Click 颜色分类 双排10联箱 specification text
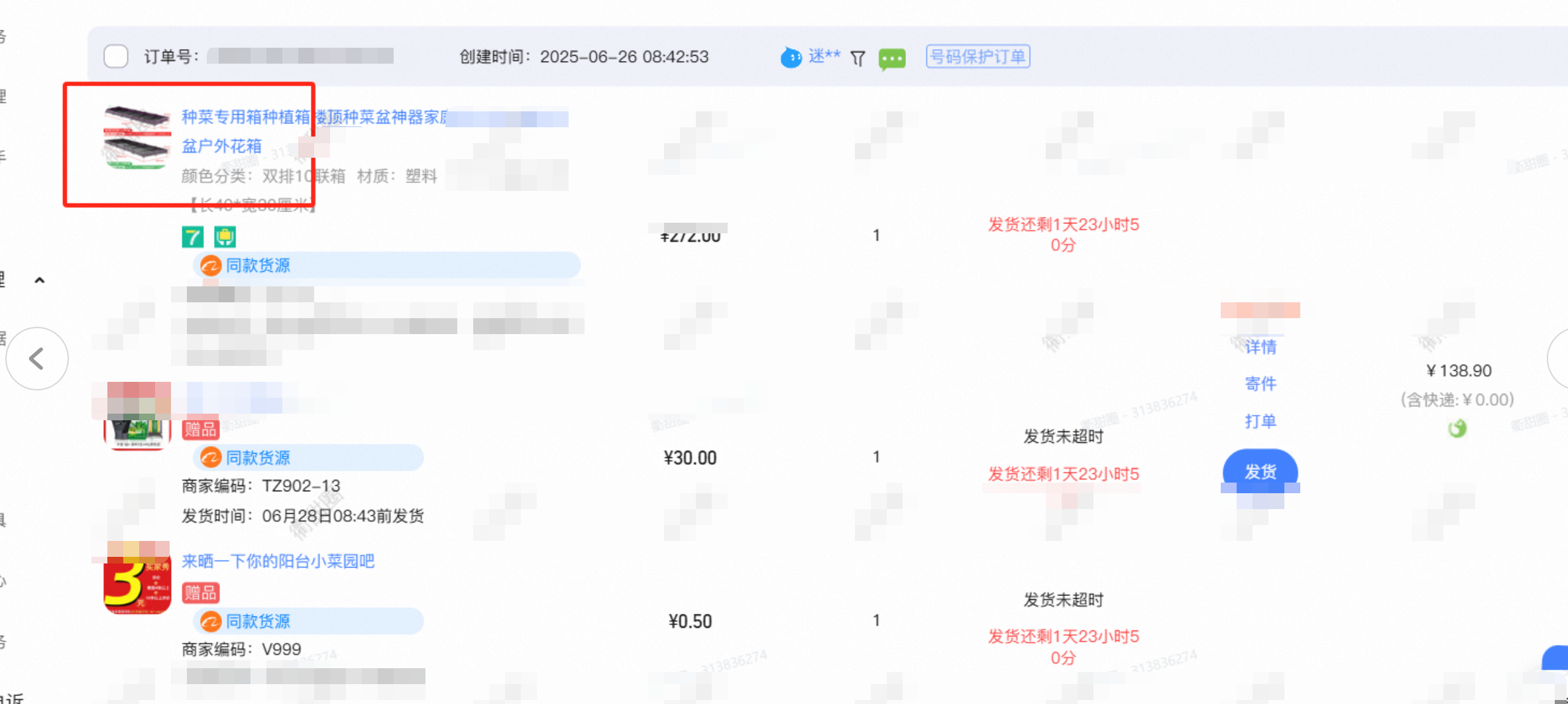This screenshot has width=1568, height=704. [x=264, y=176]
